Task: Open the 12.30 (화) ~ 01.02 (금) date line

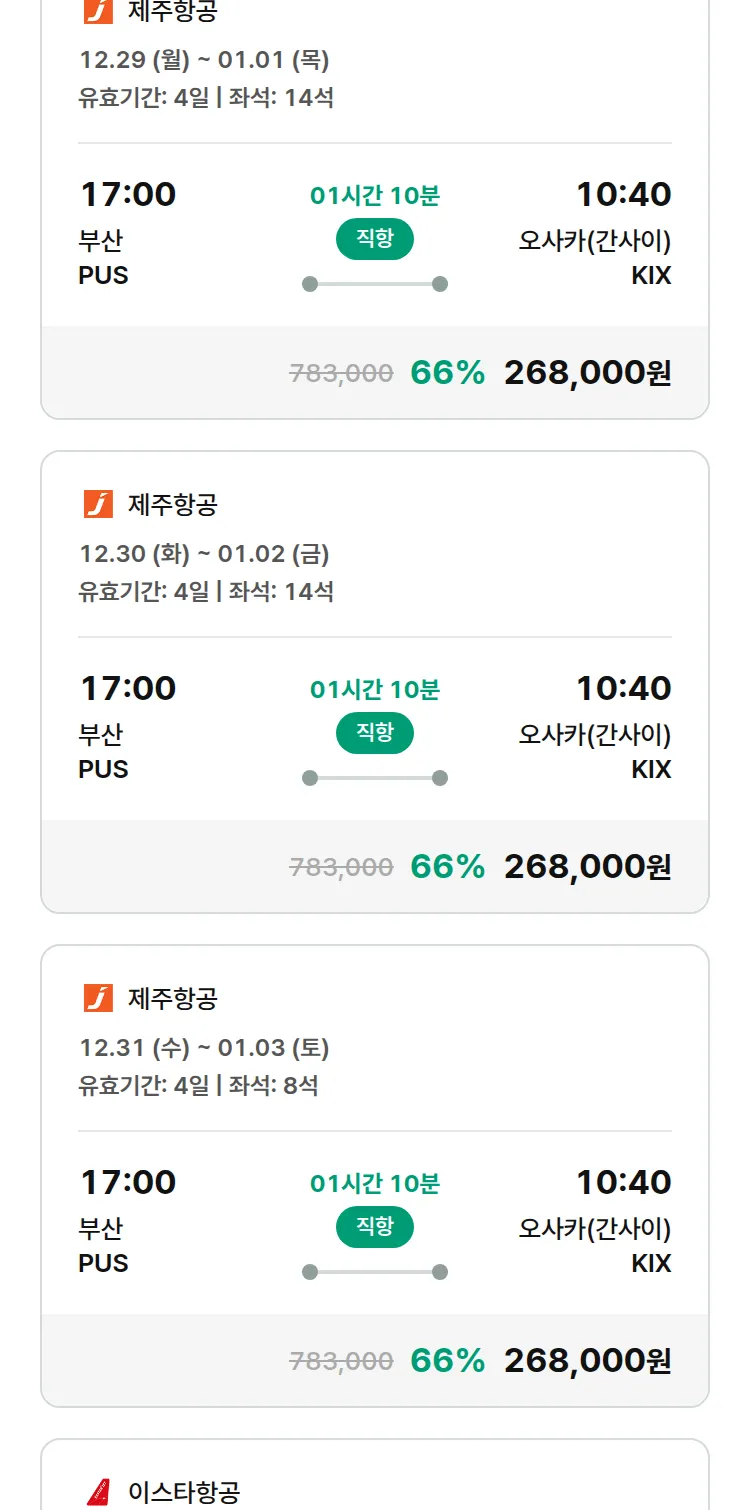Action: pyautogui.click(x=204, y=554)
